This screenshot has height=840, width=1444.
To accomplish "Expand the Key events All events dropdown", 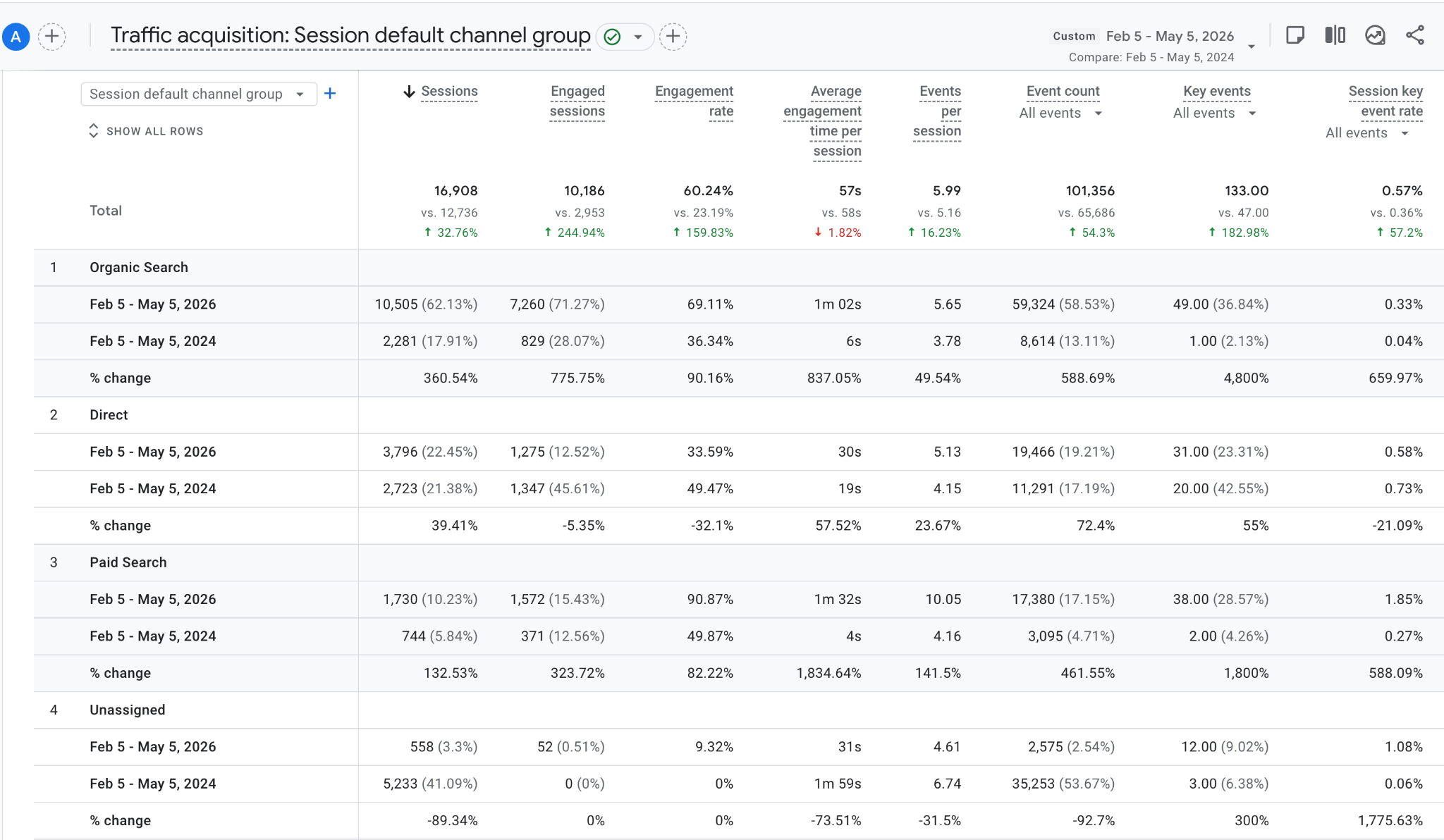I will click(x=1214, y=113).
